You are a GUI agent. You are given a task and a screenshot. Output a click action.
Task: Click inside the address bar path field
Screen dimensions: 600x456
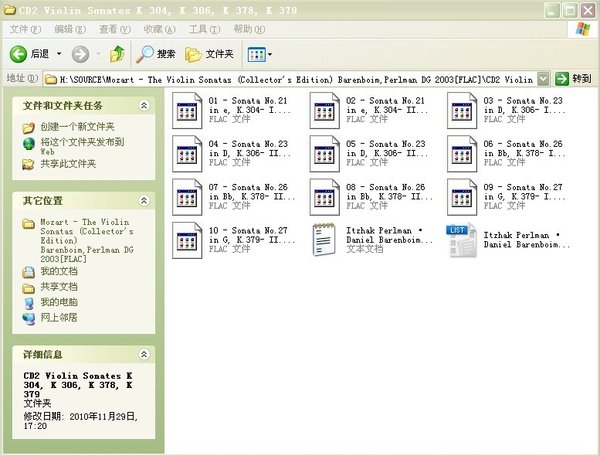[x=290, y=78]
